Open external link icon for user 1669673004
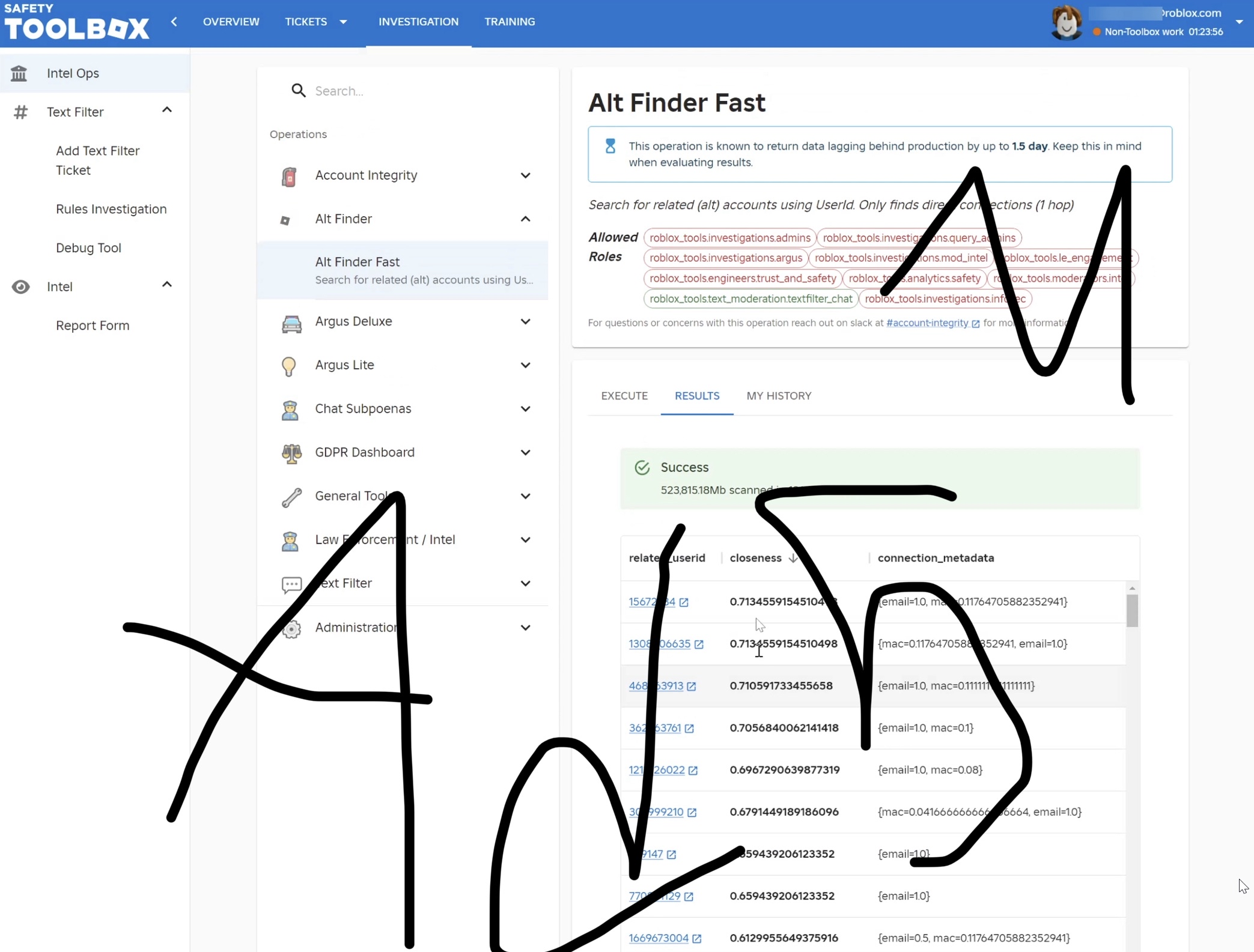 pyautogui.click(x=696, y=938)
